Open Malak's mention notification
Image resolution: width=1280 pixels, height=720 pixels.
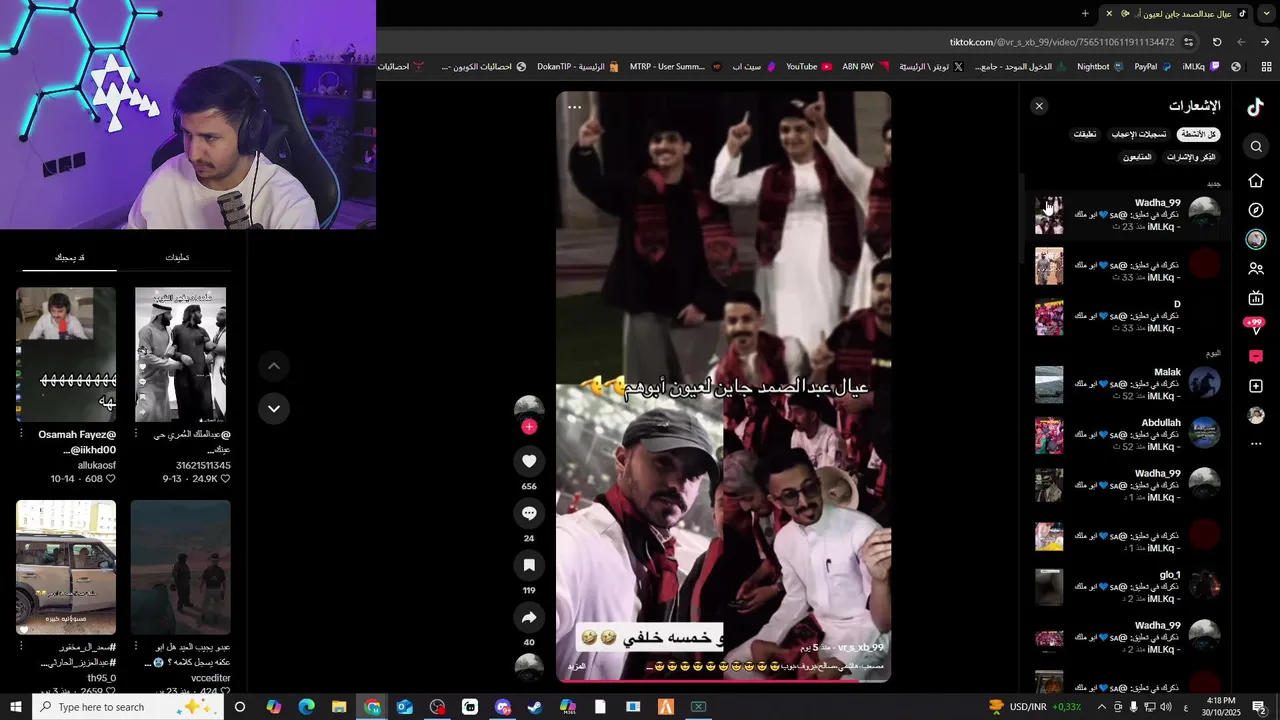point(1127,384)
